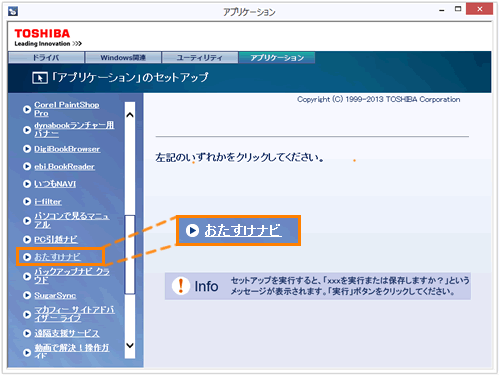Open the いつもNAVI link
The width and height of the screenshot is (500, 375).
pyautogui.click(x=55, y=184)
